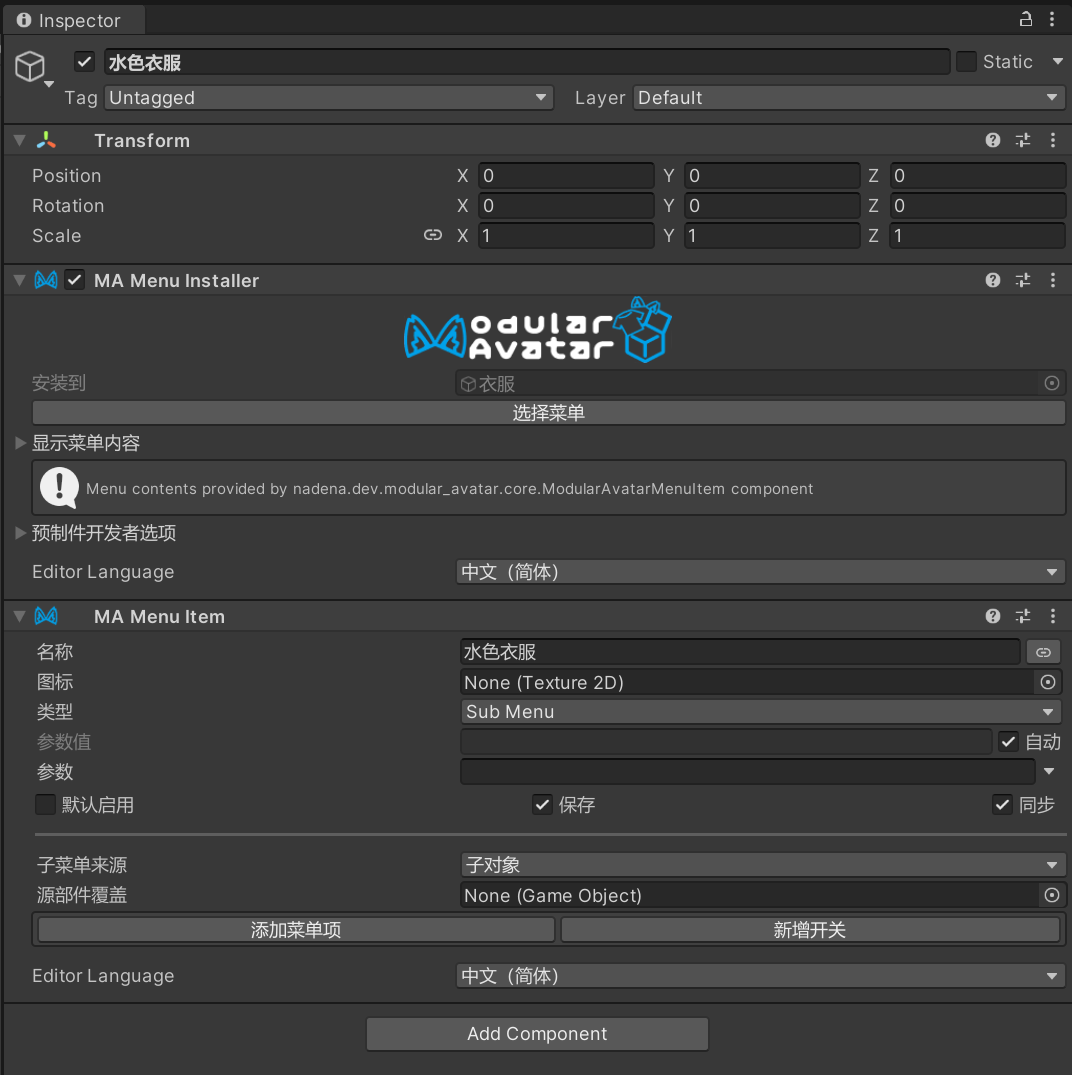Click the link button beside 名称 field
The width and height of the screenshot is (1072, 1075).
(1043, 653)
